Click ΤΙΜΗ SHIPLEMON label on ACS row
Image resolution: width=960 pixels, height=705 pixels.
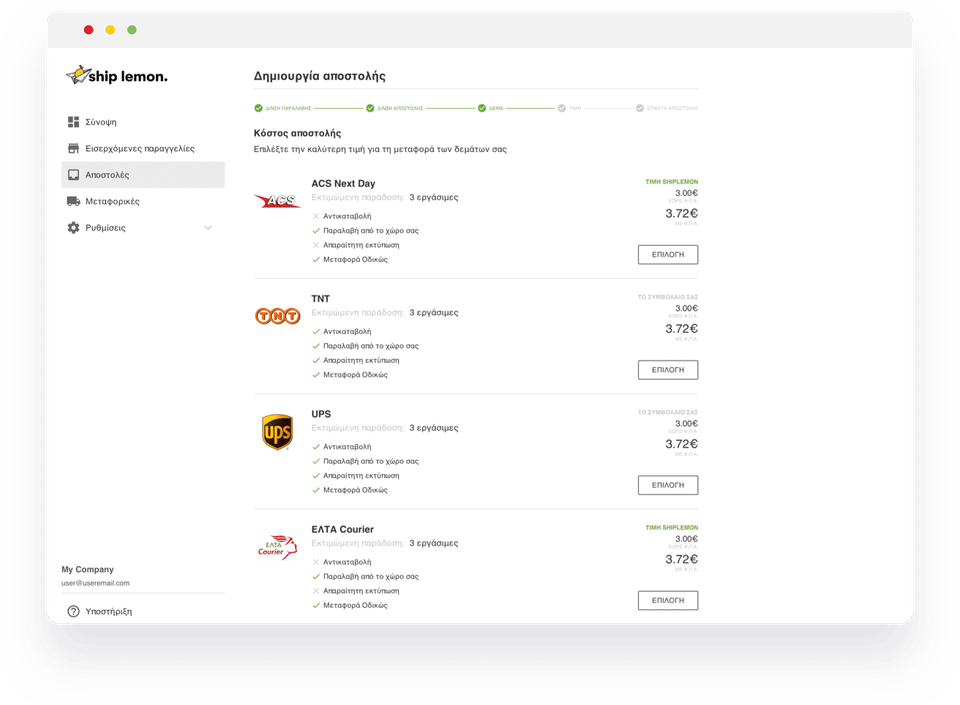[672, 182]
